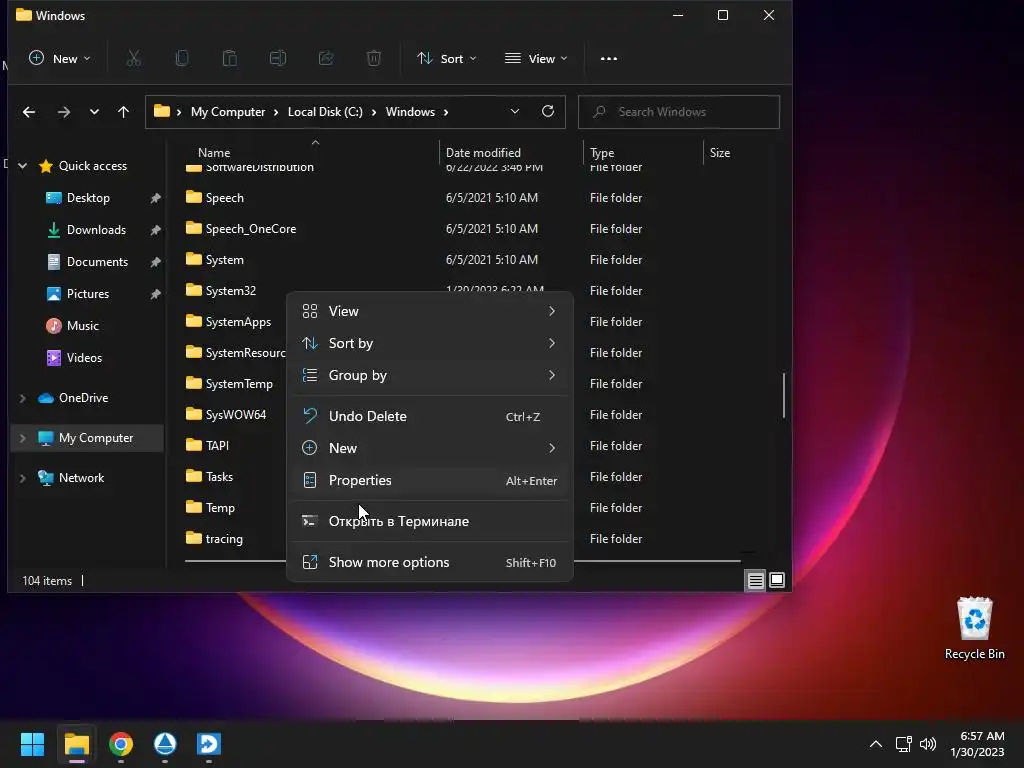Sort by Date modified column header
This screenshot has height=768, width=1024.
point(483,153)
